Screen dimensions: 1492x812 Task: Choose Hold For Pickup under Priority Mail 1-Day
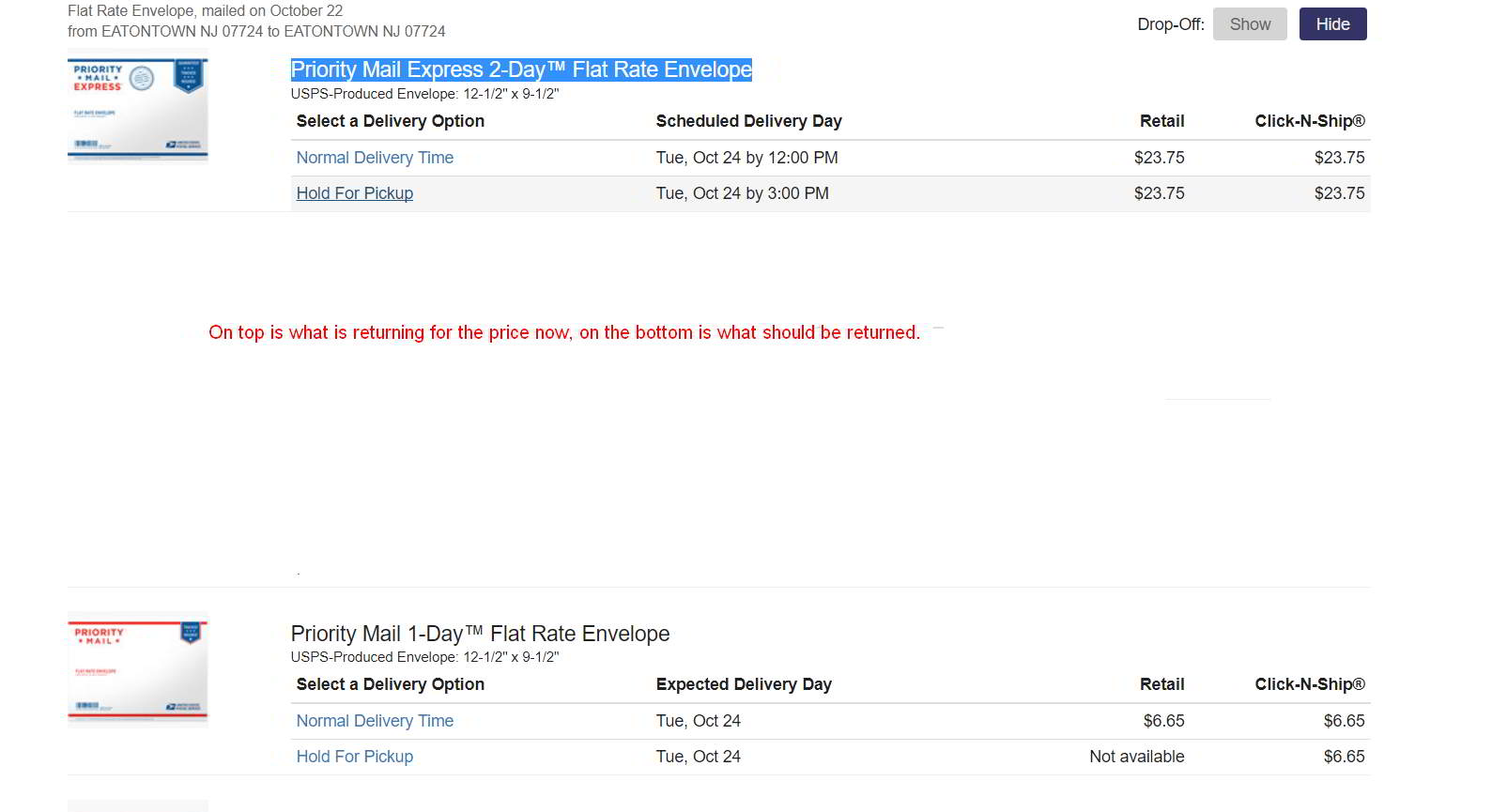click(355, 757)
